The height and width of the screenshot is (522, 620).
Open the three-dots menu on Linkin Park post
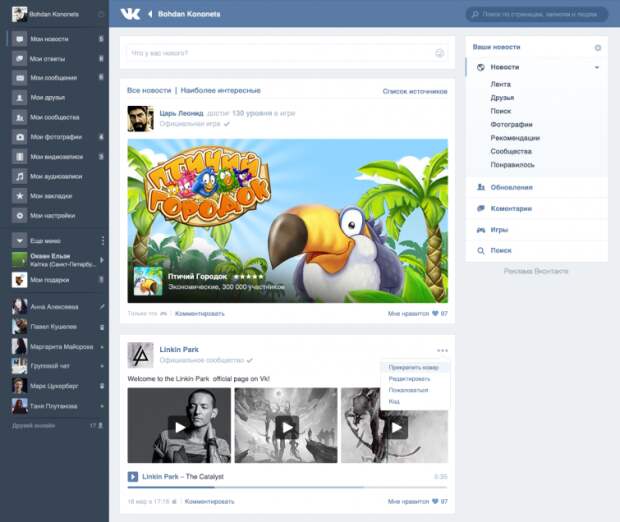[442, 350]
